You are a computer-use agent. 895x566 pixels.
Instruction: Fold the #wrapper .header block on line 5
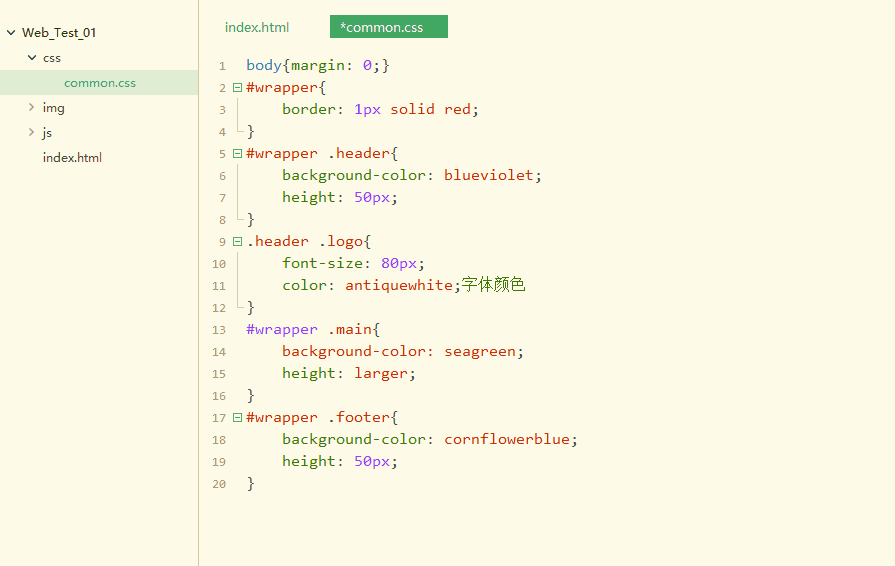237,153
